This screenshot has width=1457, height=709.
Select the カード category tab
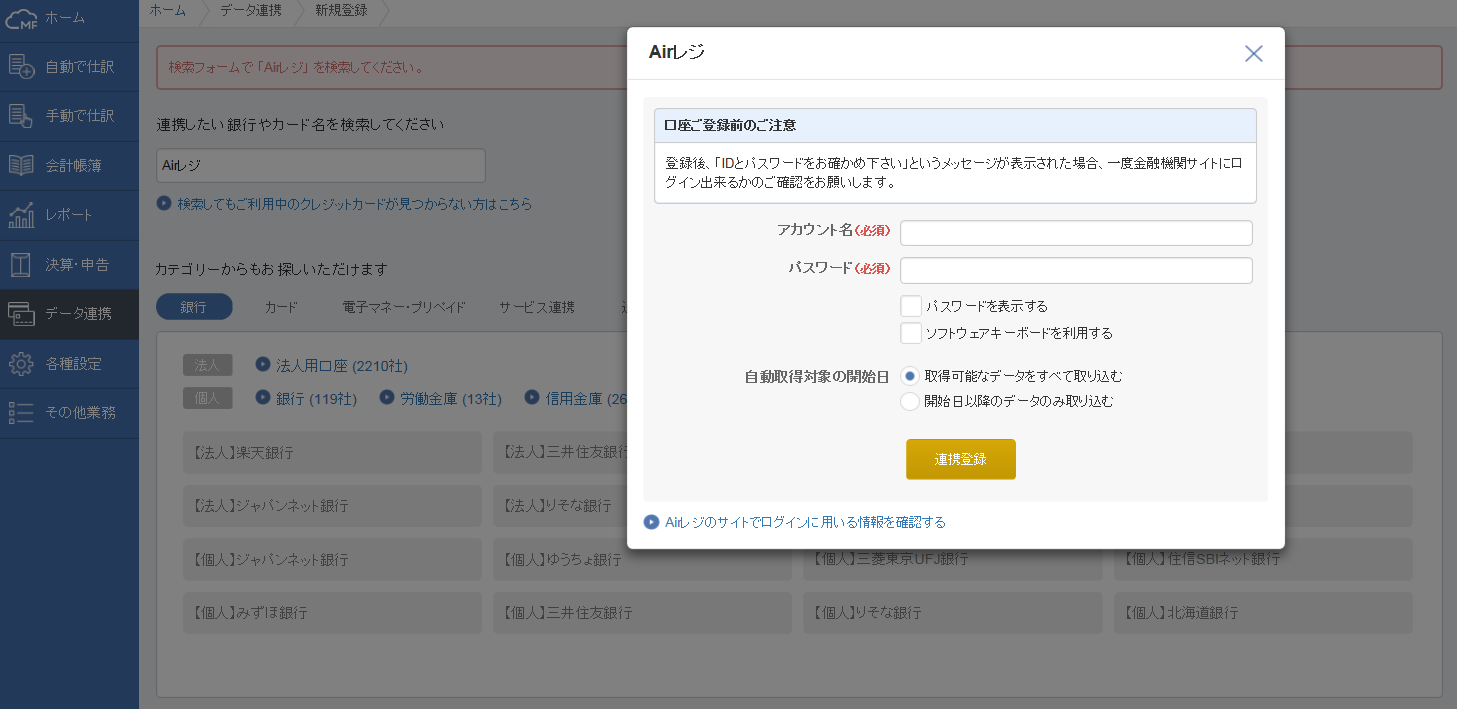coord(281,307)
